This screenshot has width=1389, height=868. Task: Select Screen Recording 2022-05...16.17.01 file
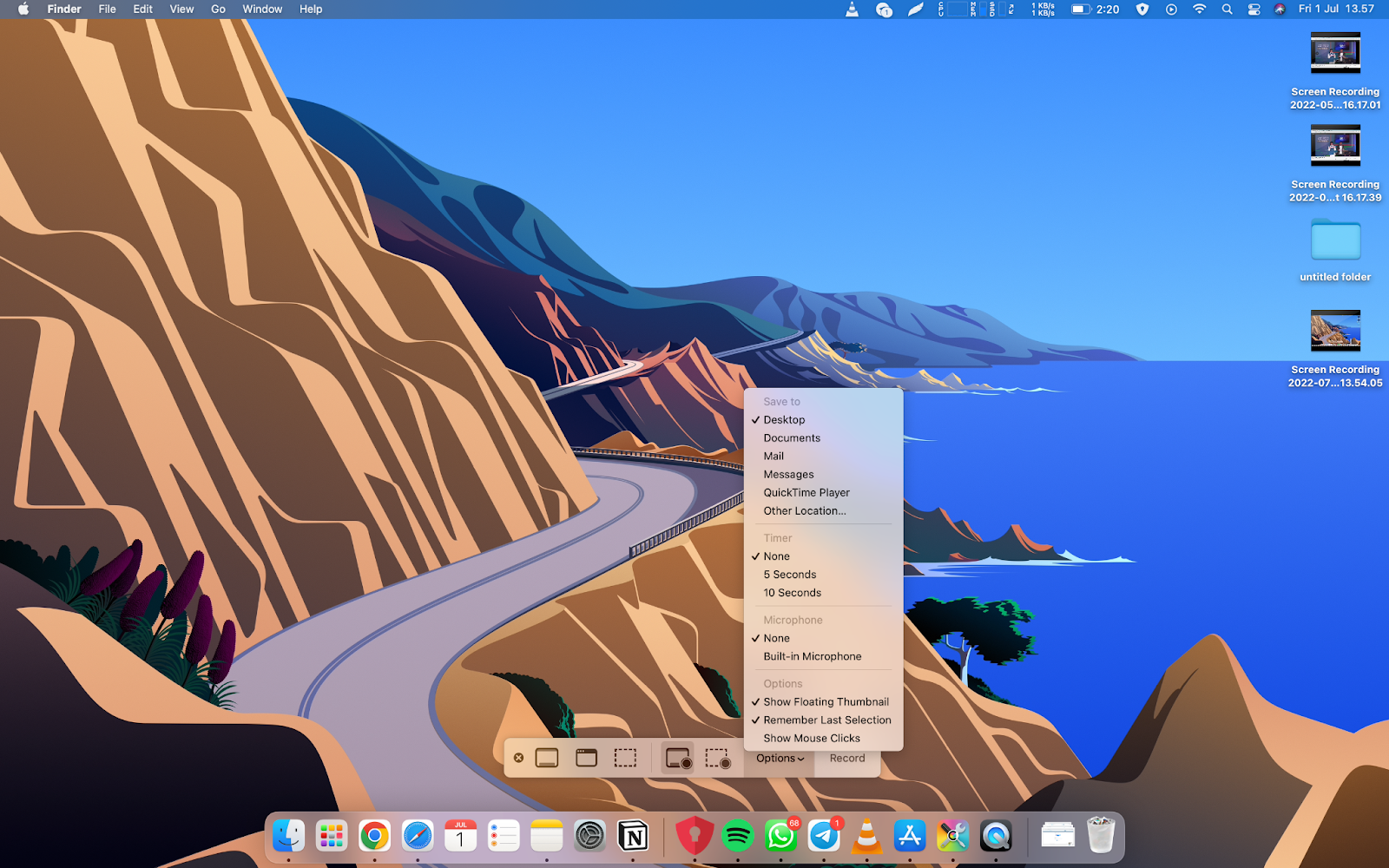[x=1335, y=71]
